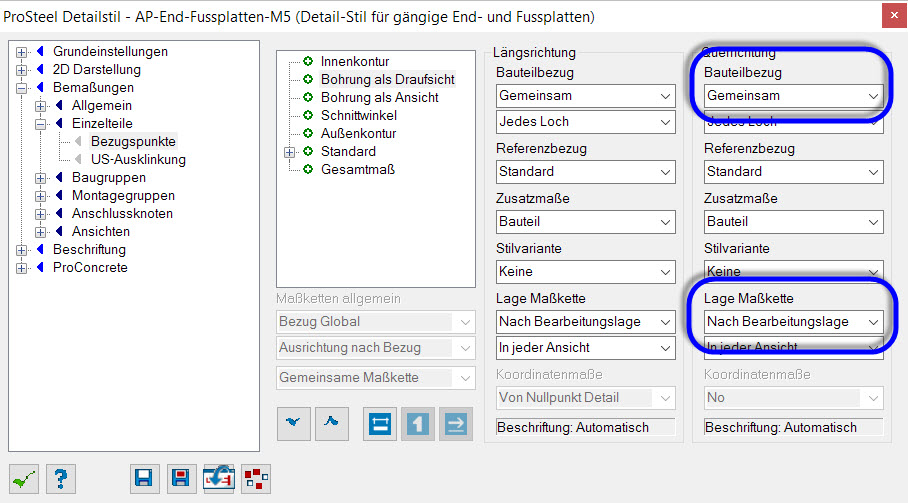Click Querrichtung Beschriftung: Automatisch button
This screenshot has height=503, width=908.
pyautogui.click(x=793, y=427)
